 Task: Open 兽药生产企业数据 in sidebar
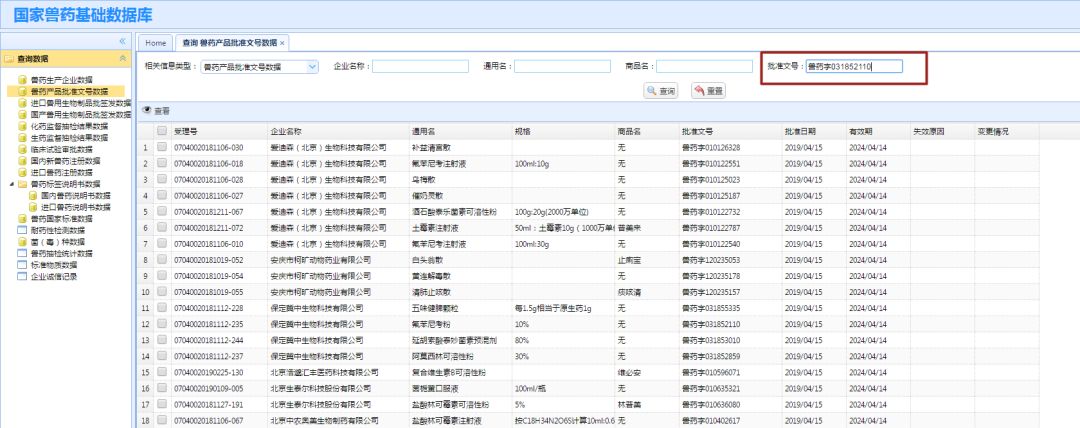click(61, 79)
